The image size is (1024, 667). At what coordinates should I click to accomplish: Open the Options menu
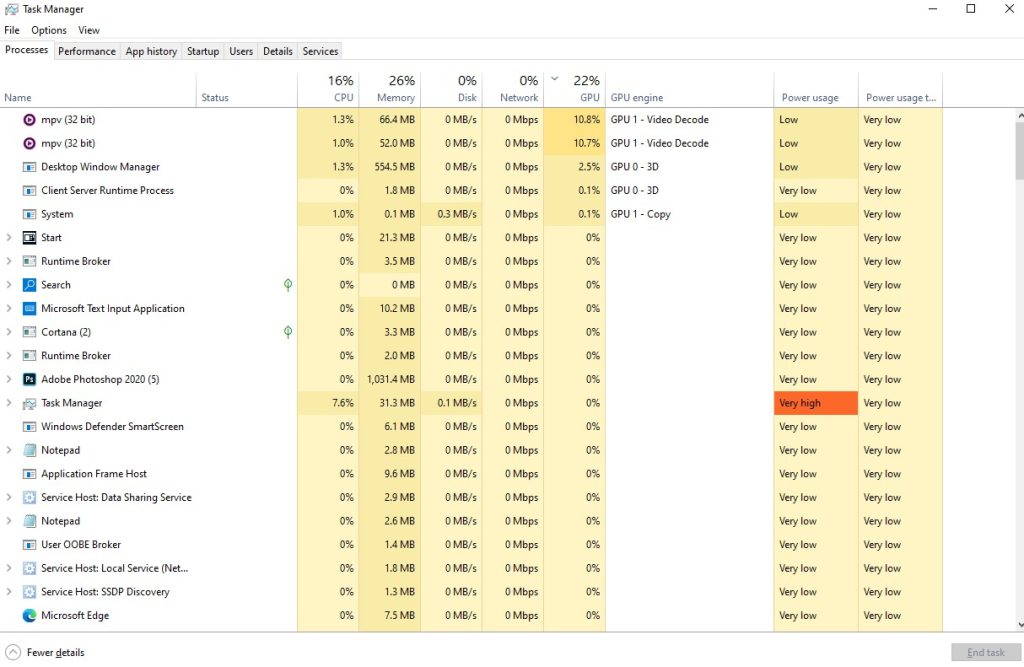[x=49, y=30]
